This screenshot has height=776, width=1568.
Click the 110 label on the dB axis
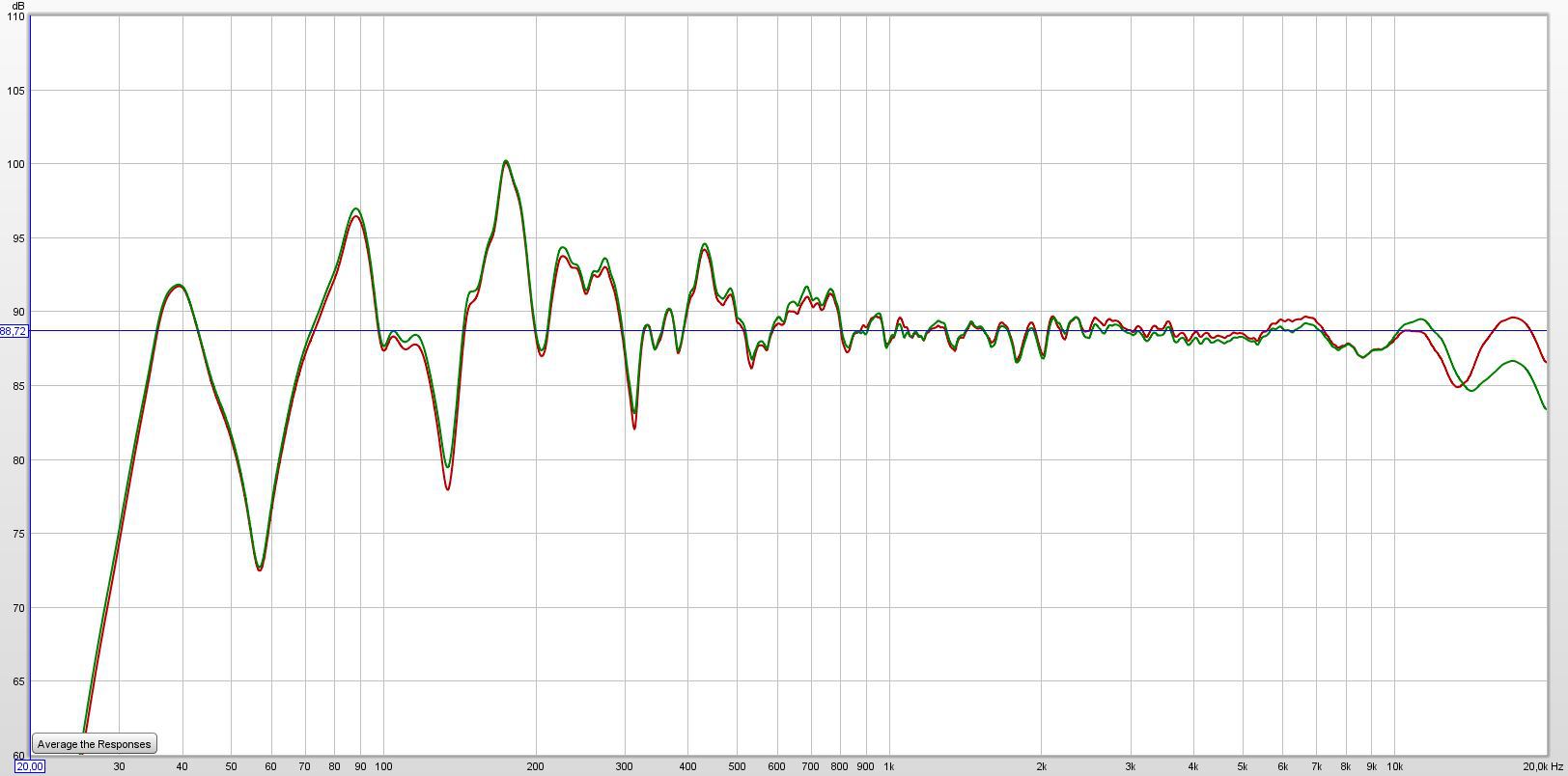pos(15,17)
